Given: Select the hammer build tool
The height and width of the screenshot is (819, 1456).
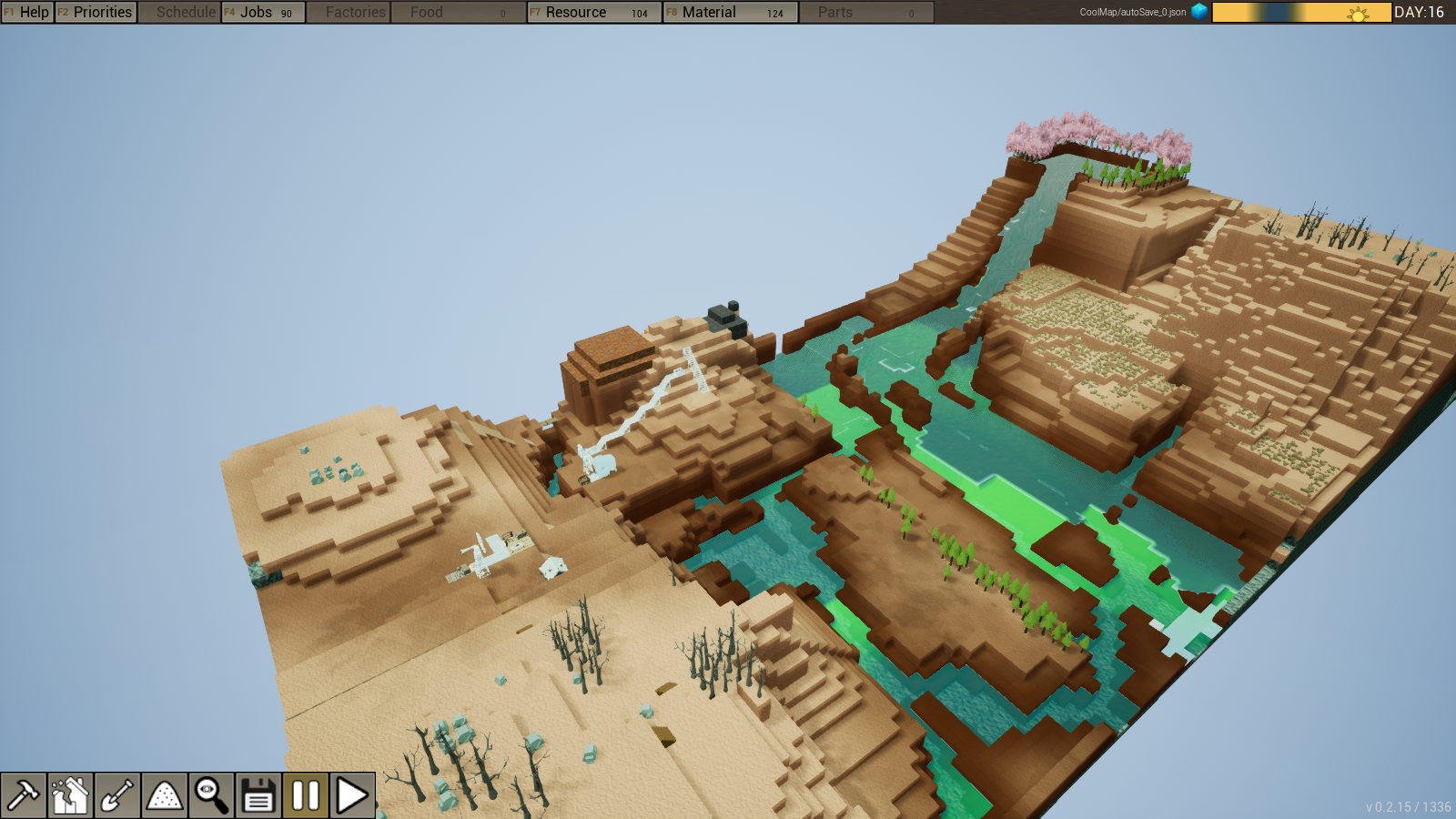Looking at the screenshot, I should (24, 795).
